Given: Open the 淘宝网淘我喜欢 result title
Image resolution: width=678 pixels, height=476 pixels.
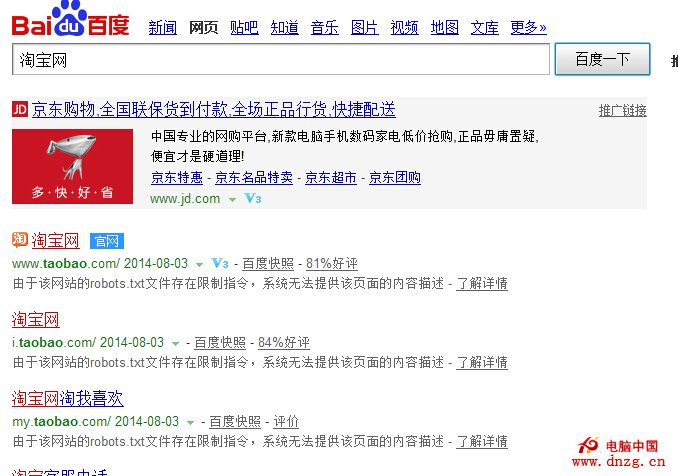Looking at the screenshot, I should coord(67,399).
